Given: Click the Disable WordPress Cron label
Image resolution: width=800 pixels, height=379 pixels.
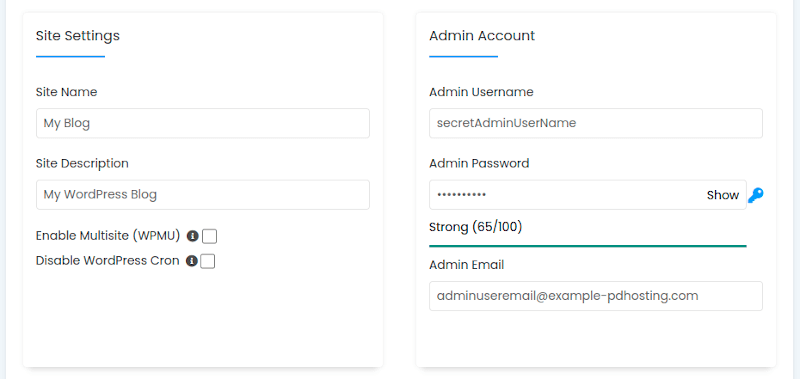Looking at the screenshot, I should coord(108,261).
